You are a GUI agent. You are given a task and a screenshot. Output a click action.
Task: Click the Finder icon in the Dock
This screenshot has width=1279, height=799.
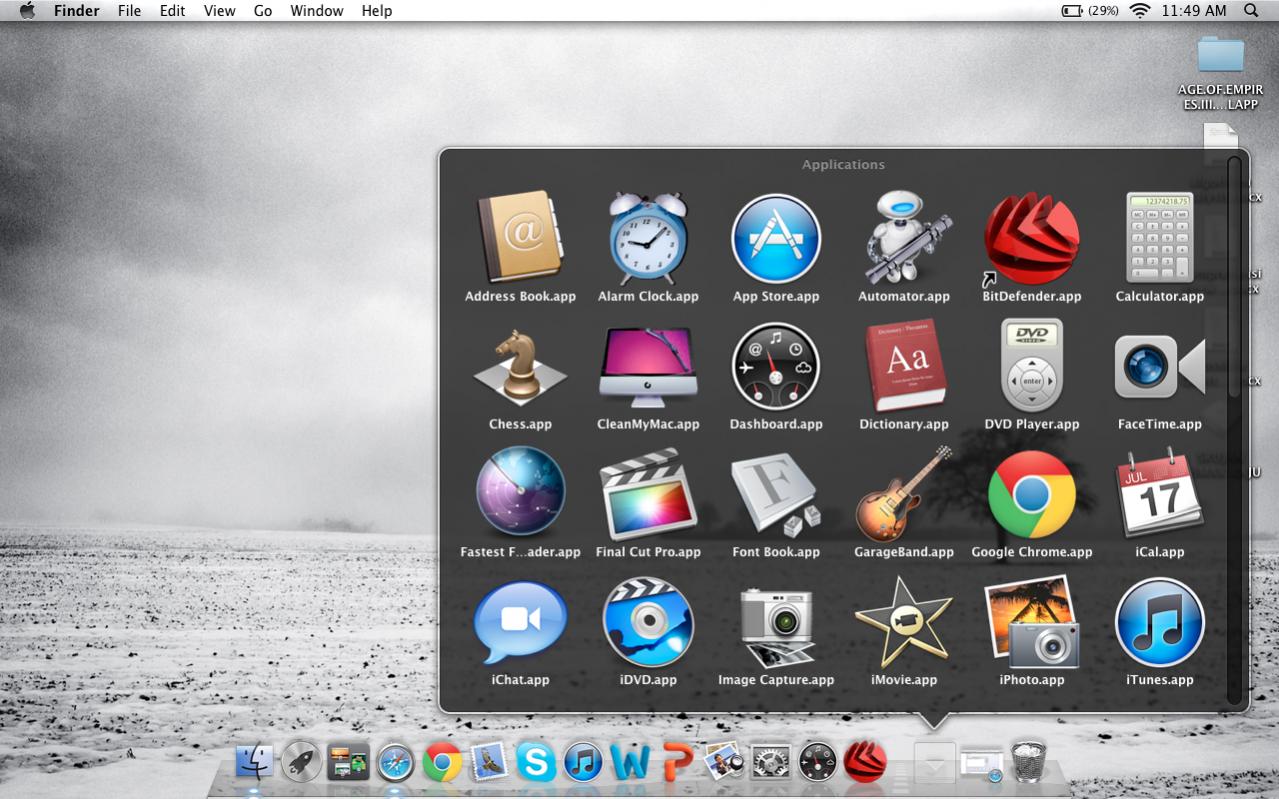[x=254, y=762]
